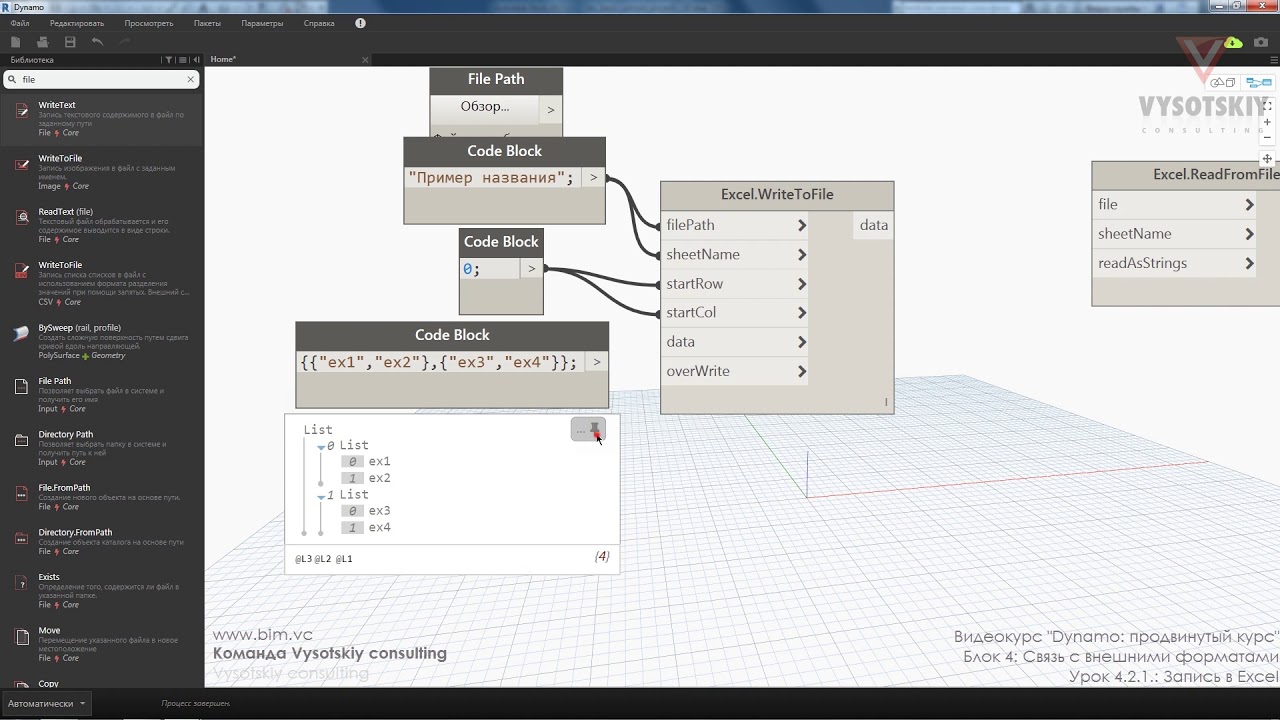Click data input port chevron on Excel.WriteToFile

point(802,342)
